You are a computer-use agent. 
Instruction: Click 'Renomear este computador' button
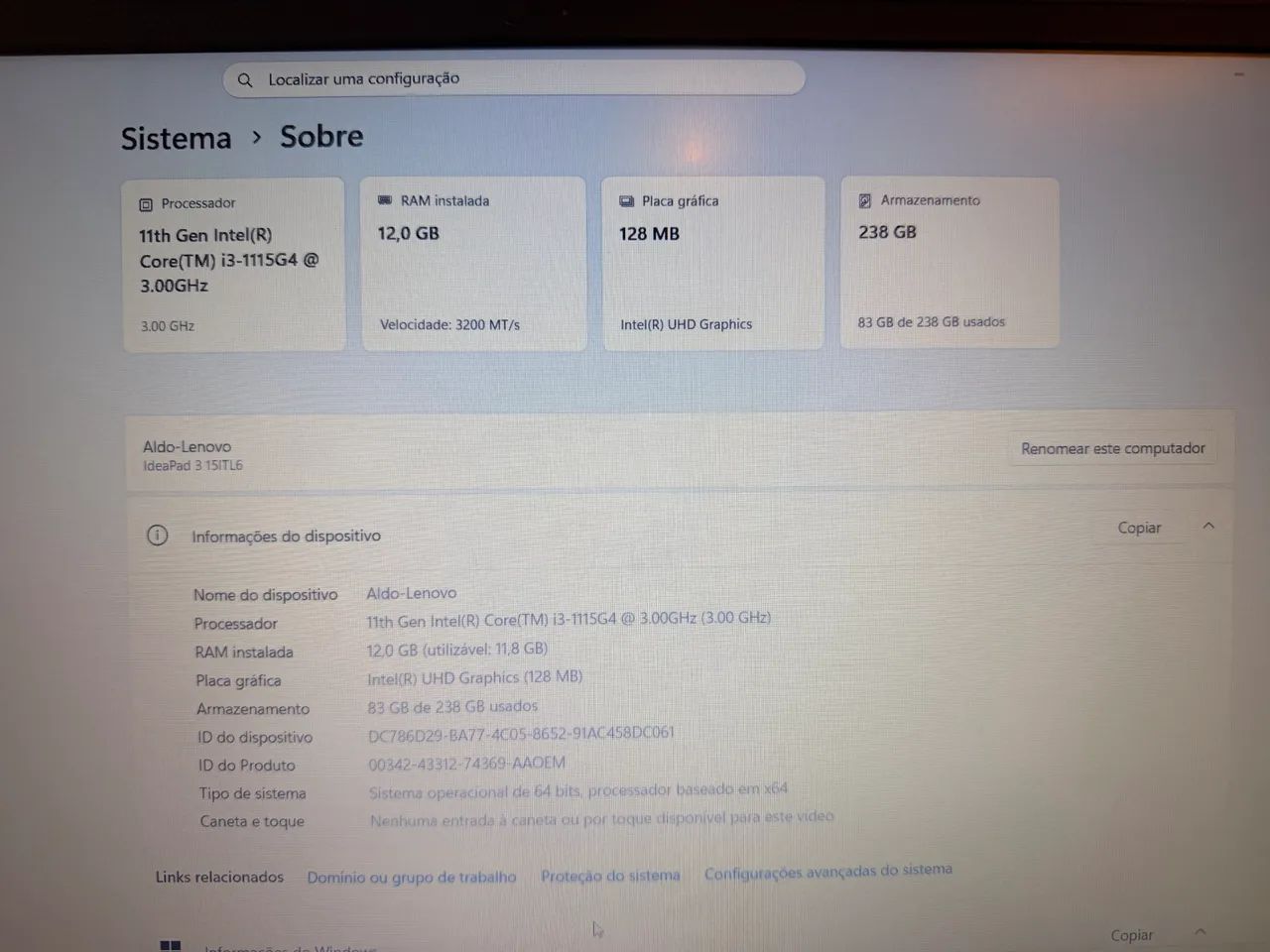tap(1113, 448)
